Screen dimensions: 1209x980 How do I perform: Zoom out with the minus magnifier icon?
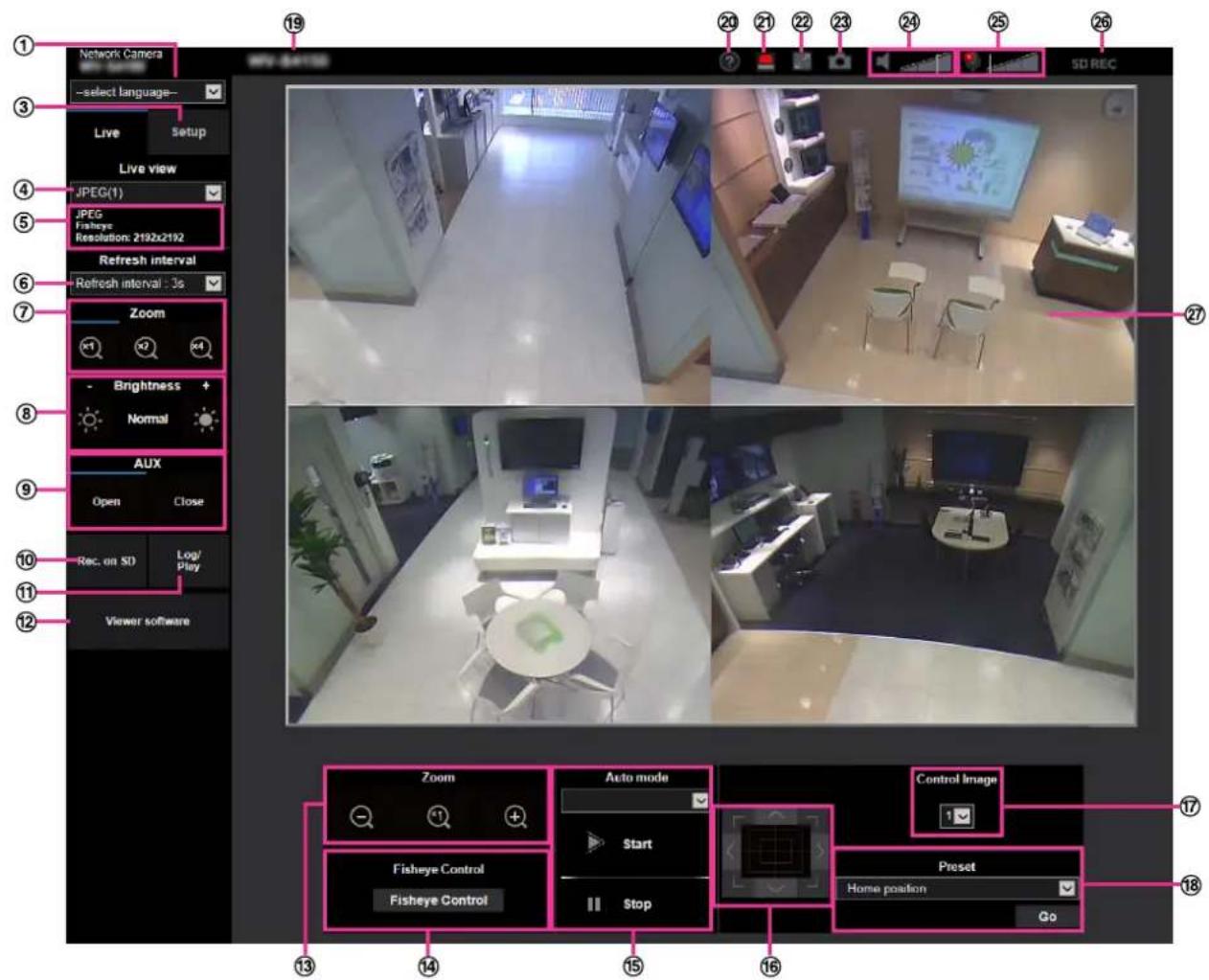pos(361,817)
